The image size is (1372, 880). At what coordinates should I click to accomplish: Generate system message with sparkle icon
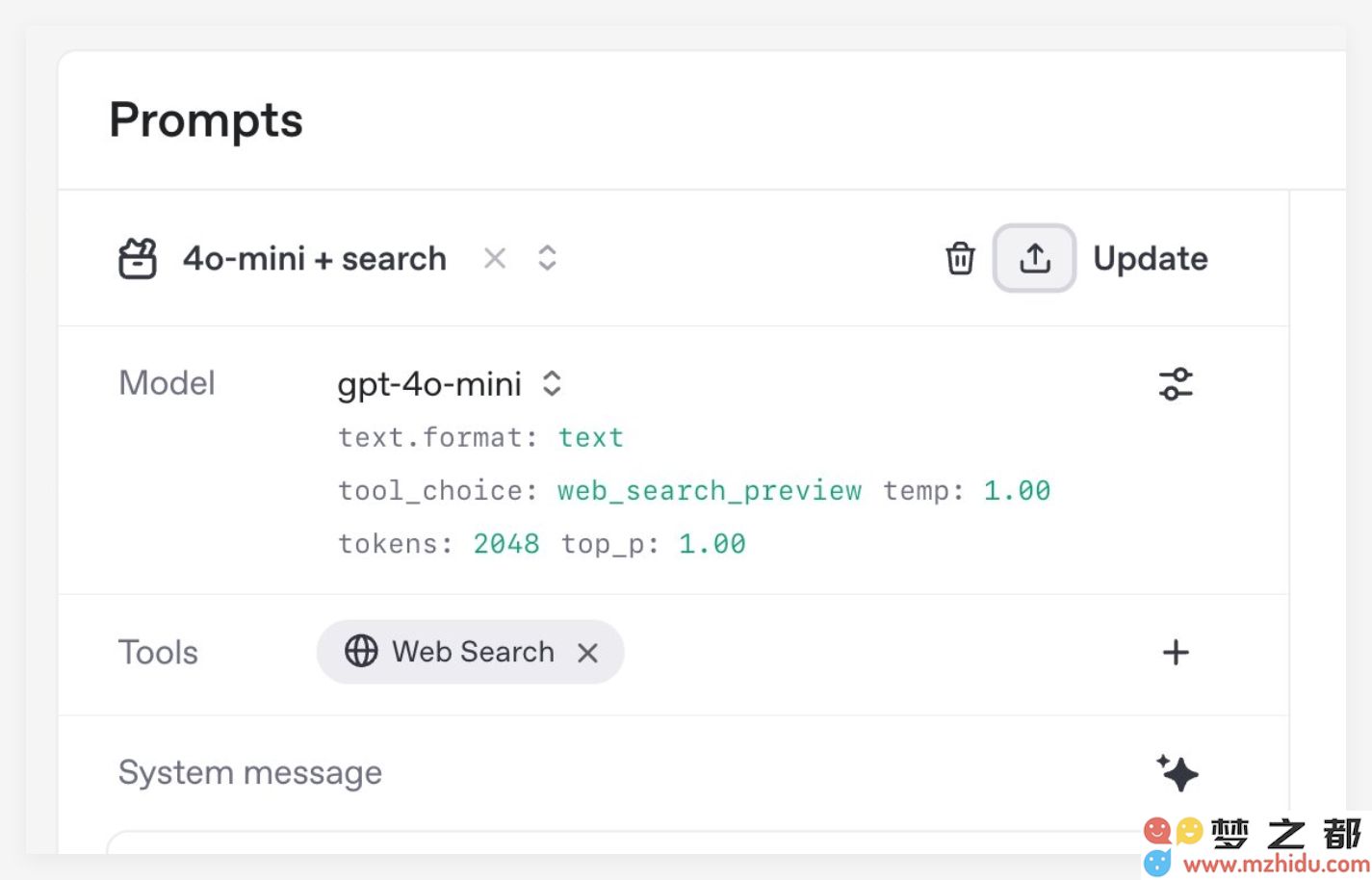point(1177,772)
